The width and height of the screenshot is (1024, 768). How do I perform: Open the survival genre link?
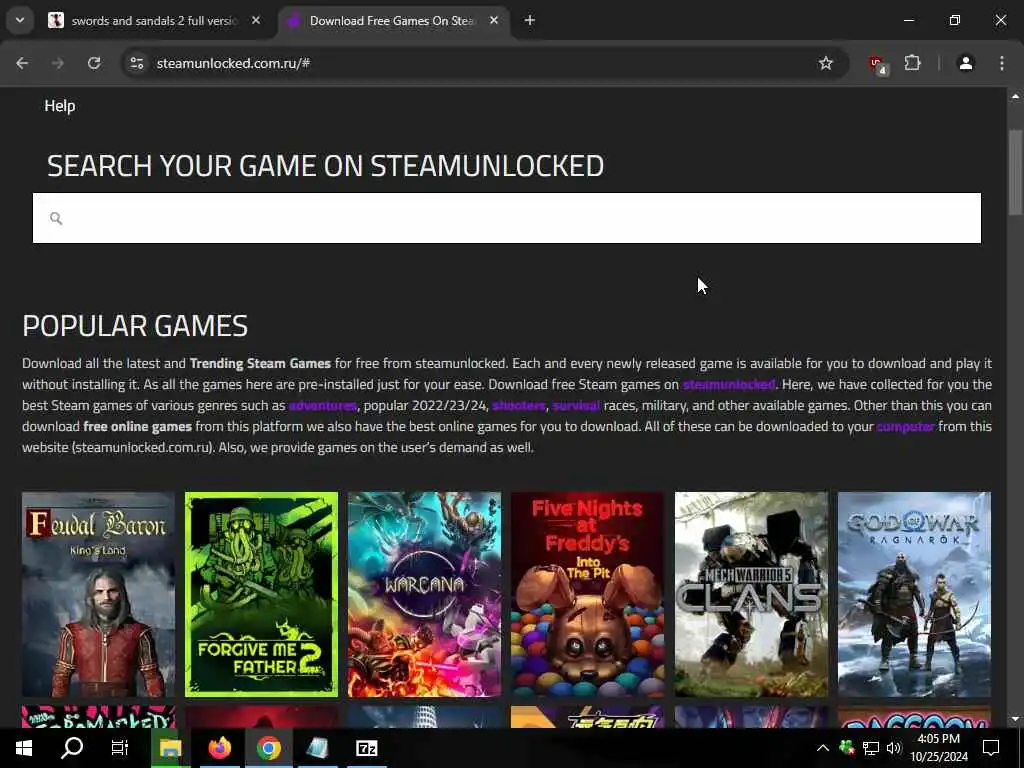(x=576, y=406)
